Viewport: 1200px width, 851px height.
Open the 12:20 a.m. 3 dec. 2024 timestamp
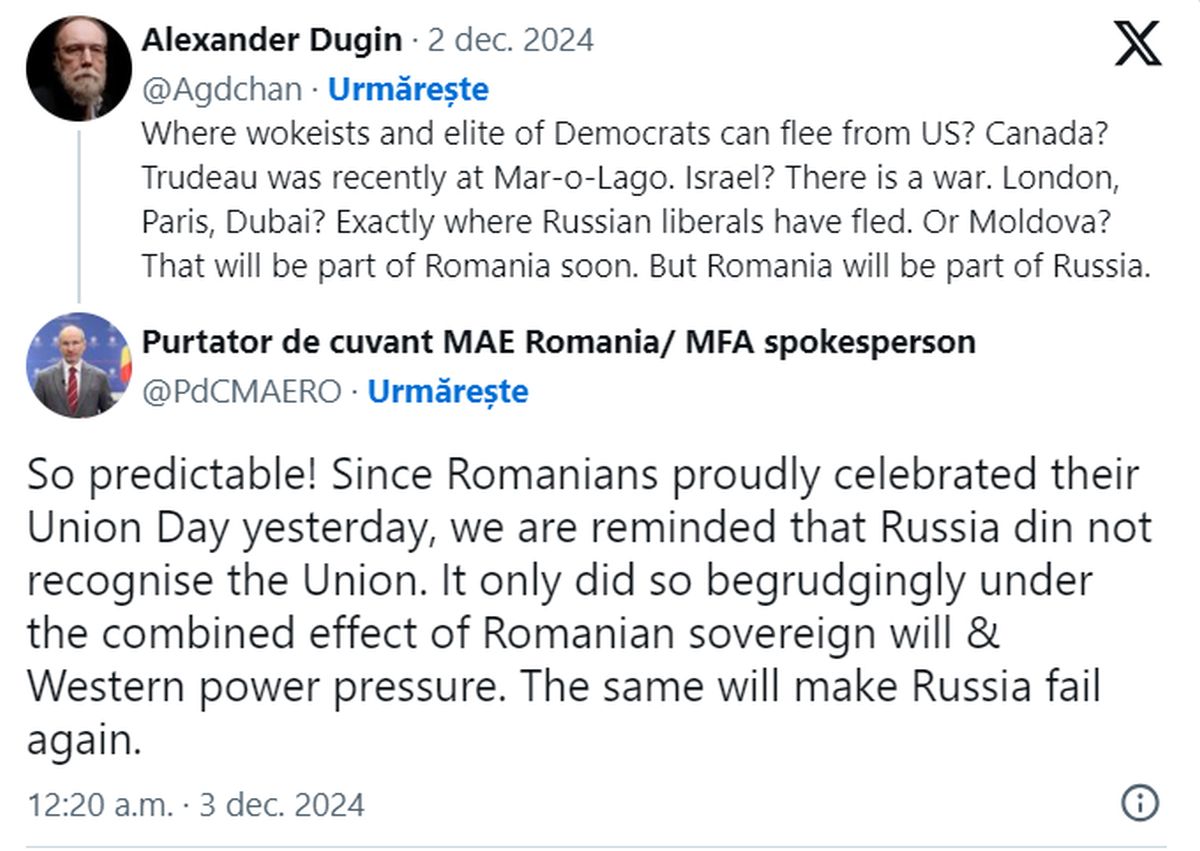pyautogui.click(x=196, y=804)
